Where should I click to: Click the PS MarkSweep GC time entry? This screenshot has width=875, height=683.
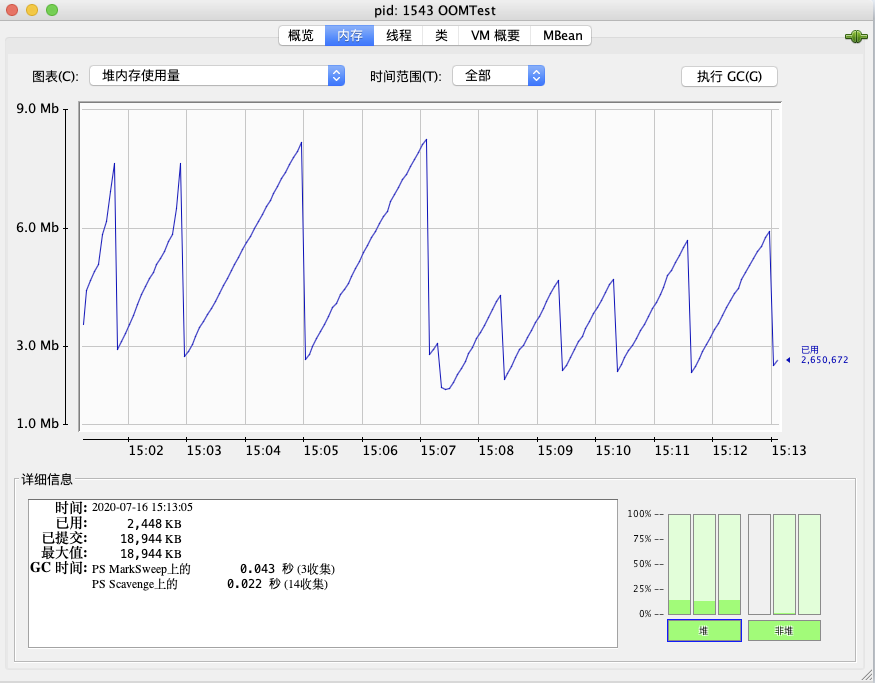[213, 569]
